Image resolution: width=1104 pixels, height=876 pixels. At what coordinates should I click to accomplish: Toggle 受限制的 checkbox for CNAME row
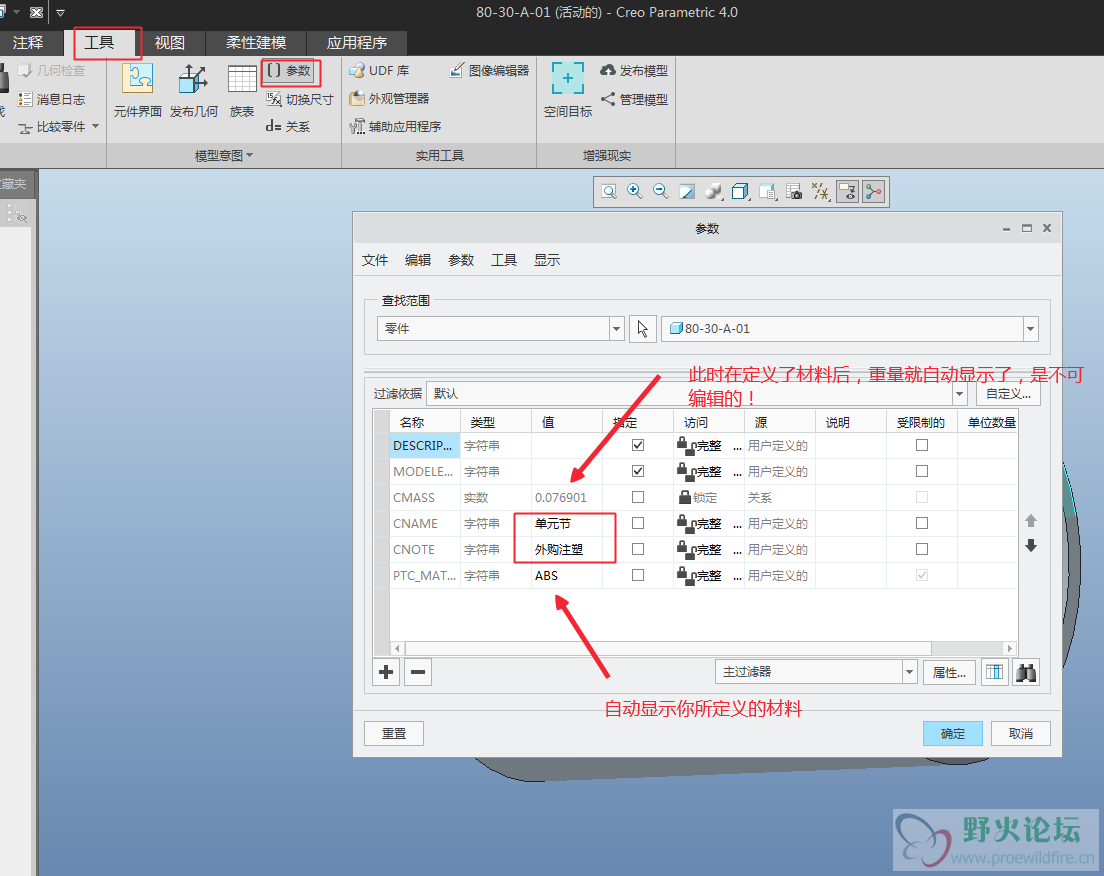pos(922,523)
